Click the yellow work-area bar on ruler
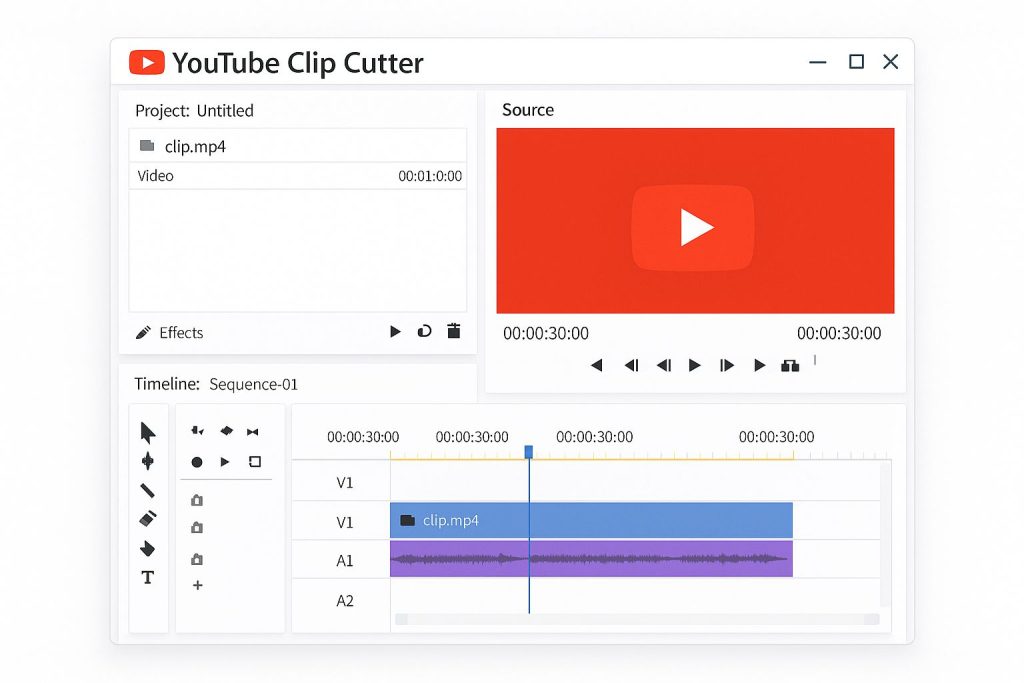 (x=592, y=459)
